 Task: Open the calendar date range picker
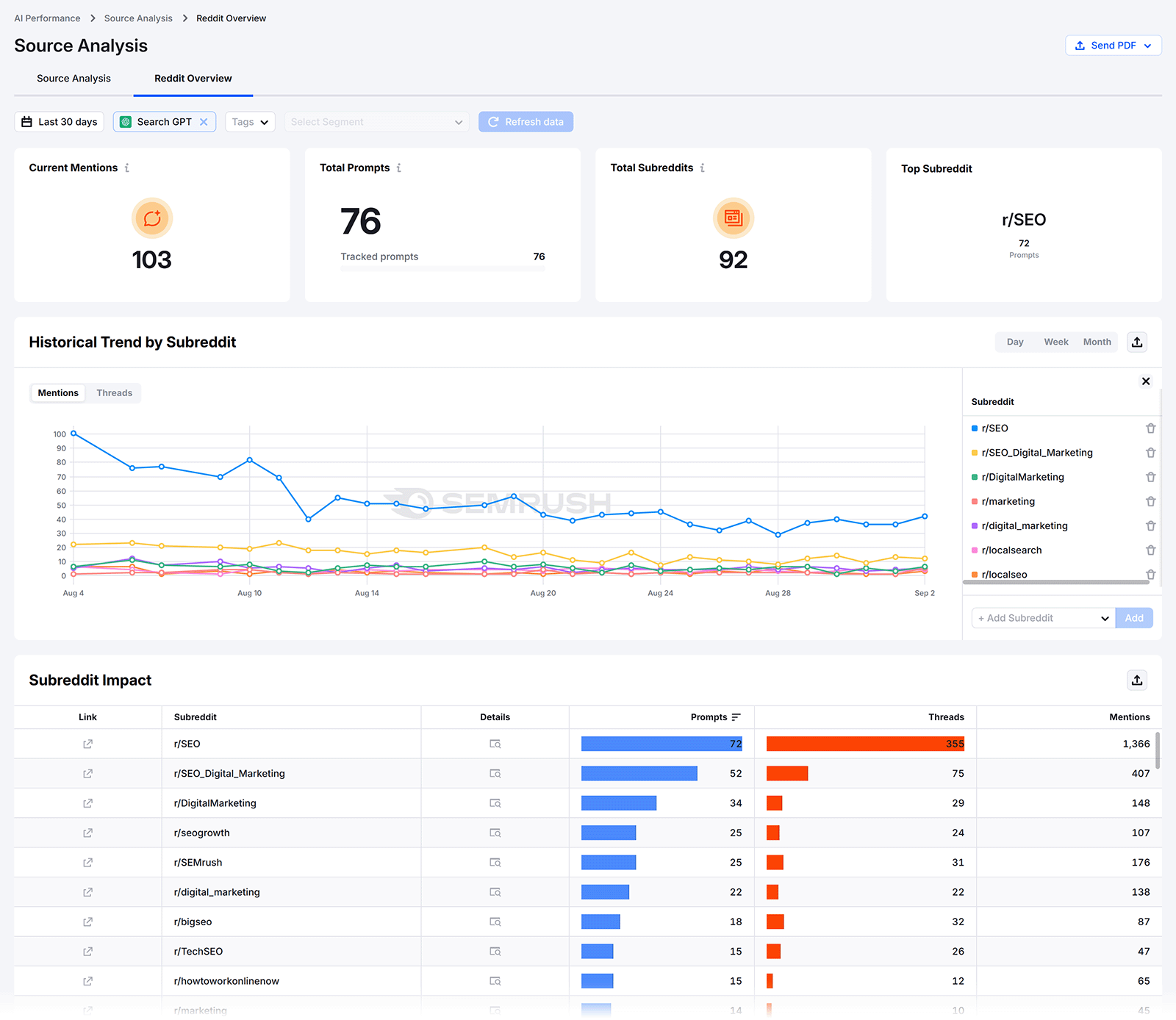pos(59,121)
